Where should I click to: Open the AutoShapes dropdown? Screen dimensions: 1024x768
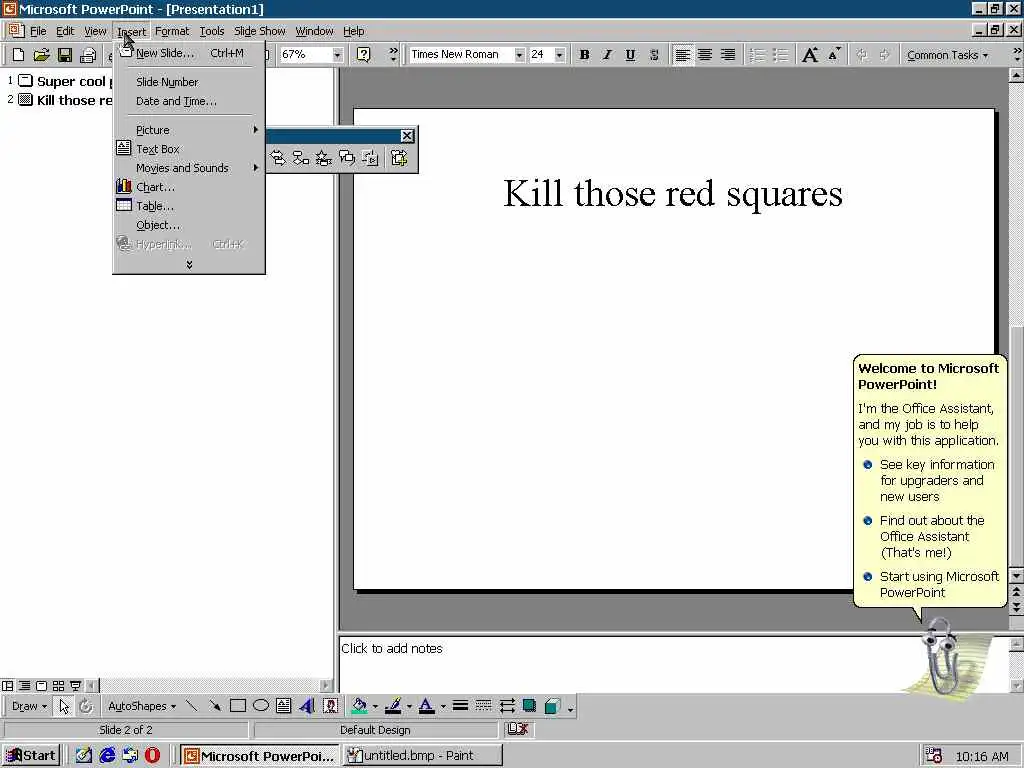tap(142, 706)
